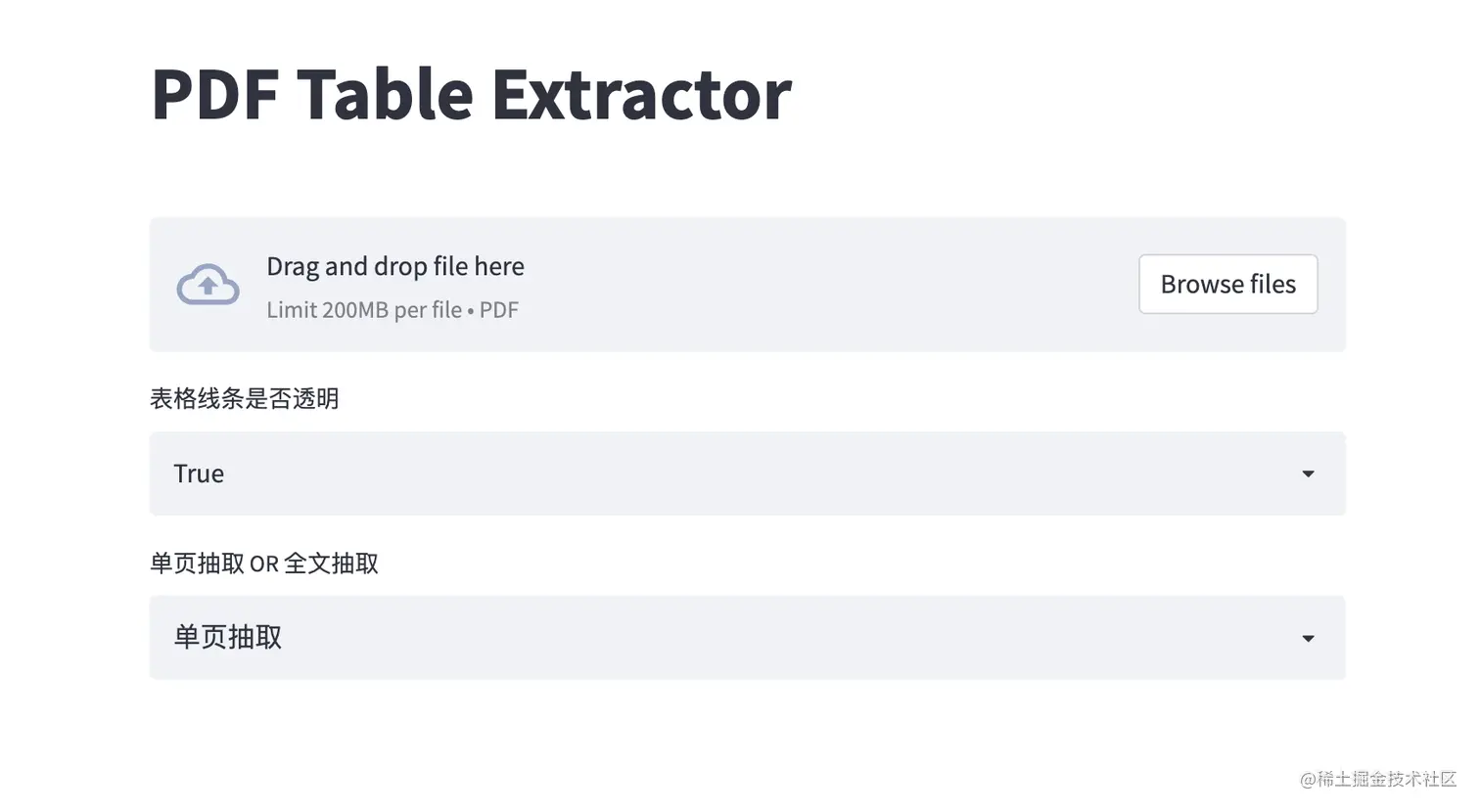Click the @ symbol in the watermark
The height and width of the screenshot is (812, 1480).
pyautogui.click(x=1308, y=780)
